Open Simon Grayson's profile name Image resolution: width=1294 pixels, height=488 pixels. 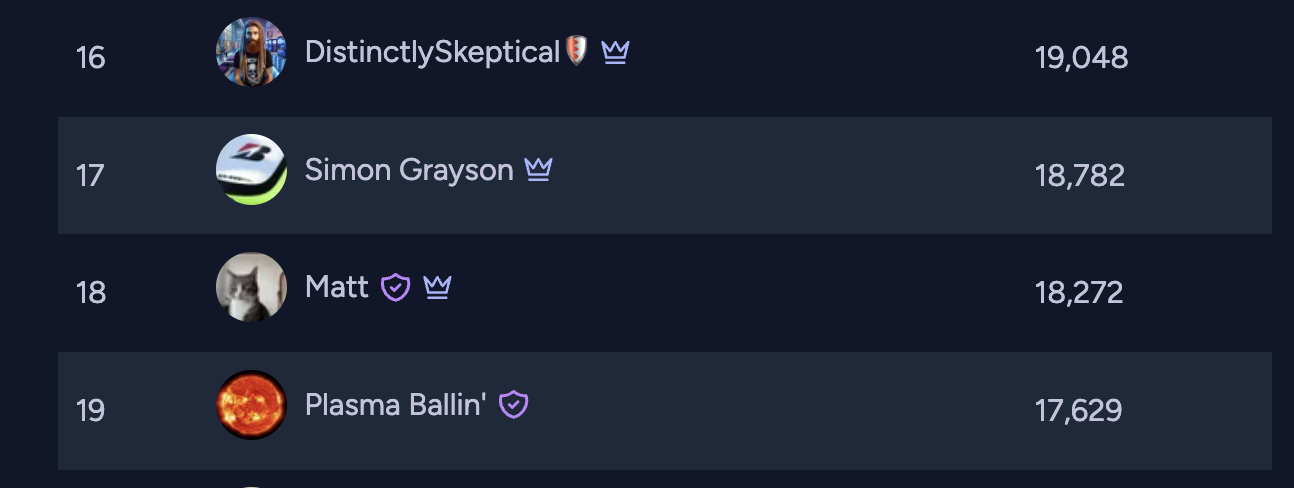(x=409, y=171)
